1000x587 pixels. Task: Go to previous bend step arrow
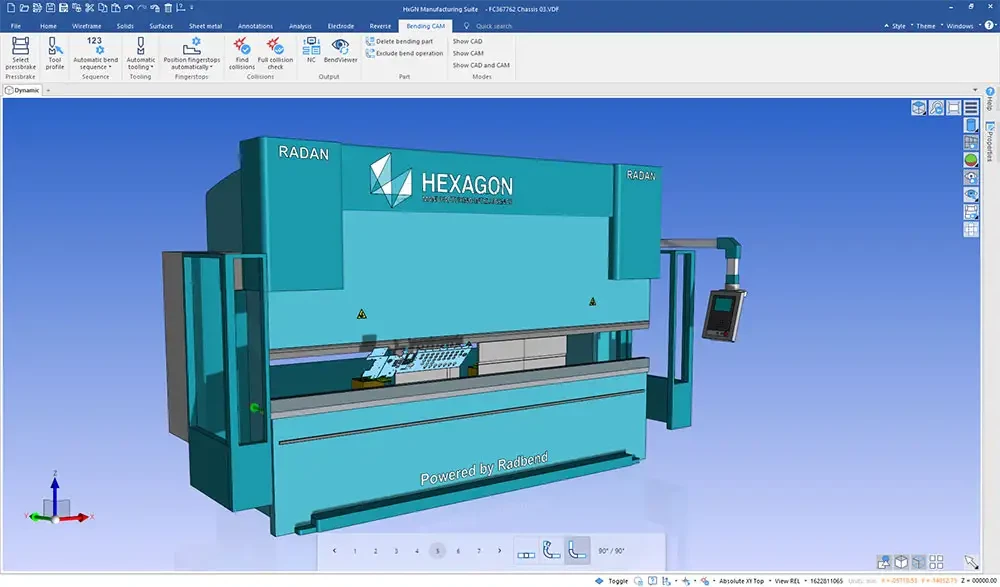tap(334, 551)
